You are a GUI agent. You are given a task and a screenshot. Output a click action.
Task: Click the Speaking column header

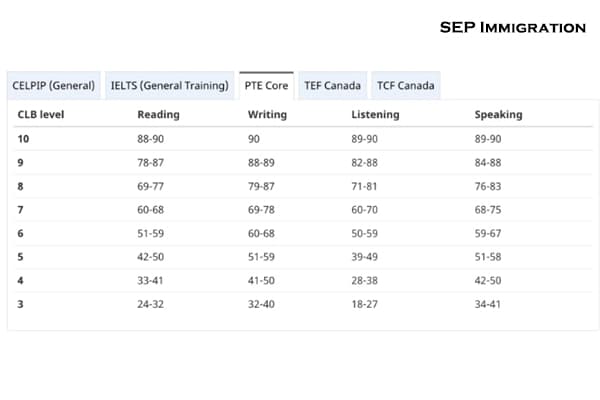click(498, 115)
